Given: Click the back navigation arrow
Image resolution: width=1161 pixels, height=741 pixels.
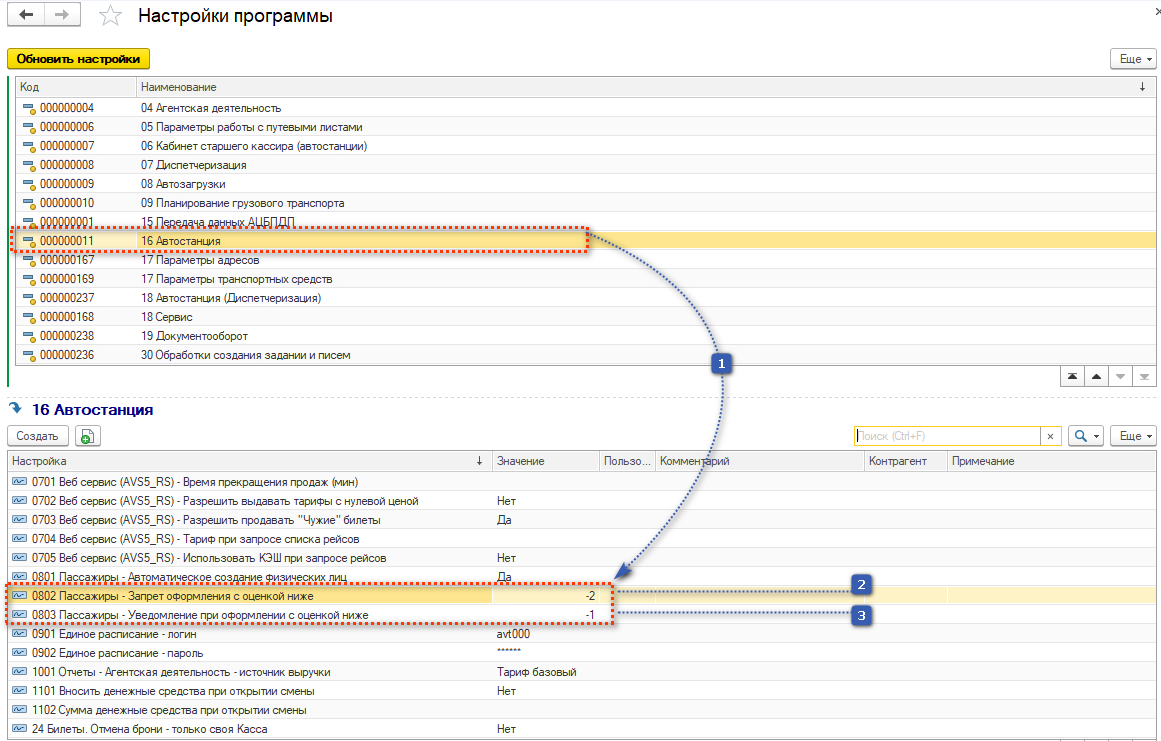Looking at the screenshot, I should pyautogui.click(x=26, y=16).
